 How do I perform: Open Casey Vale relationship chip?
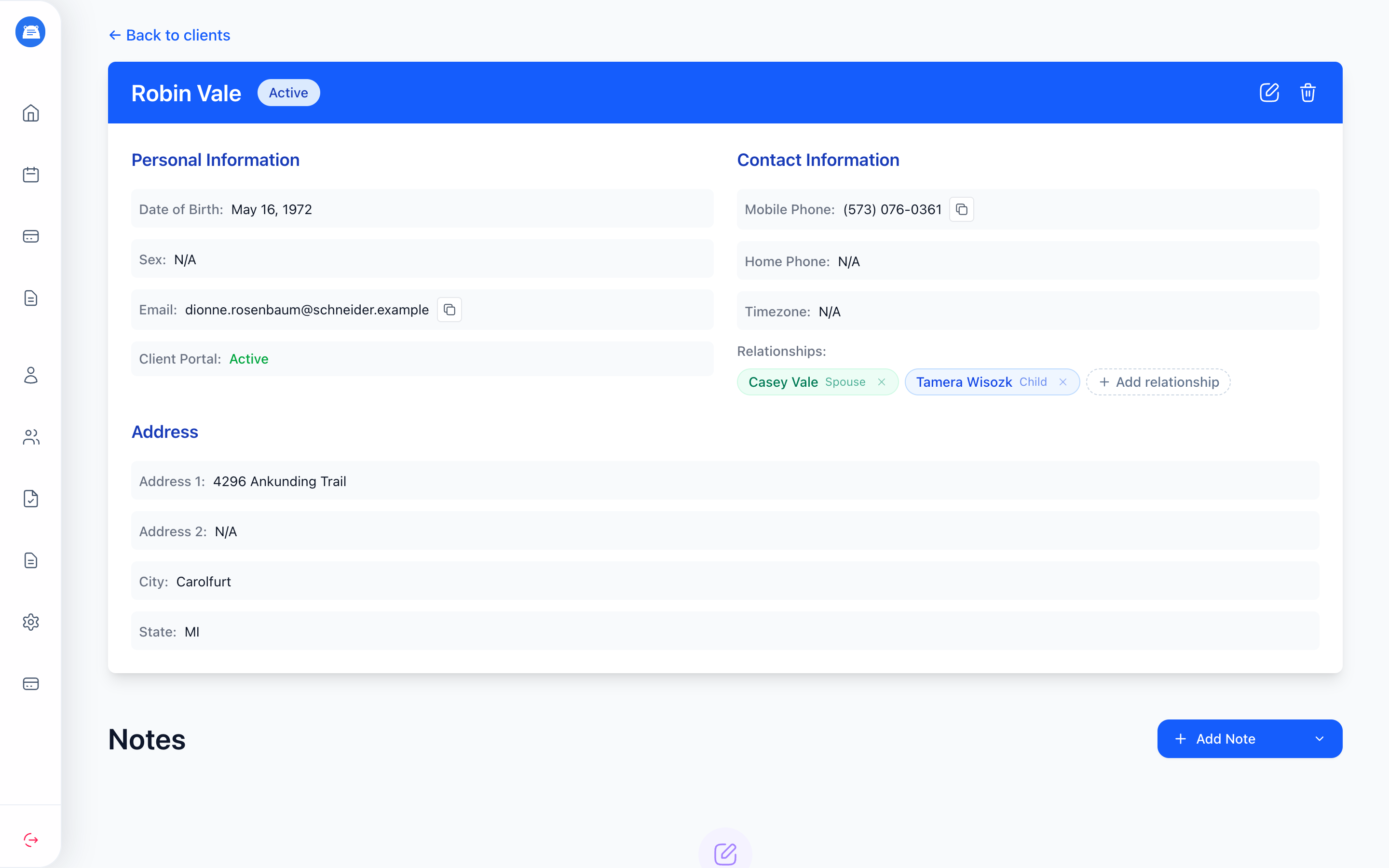tap(807, 382)
